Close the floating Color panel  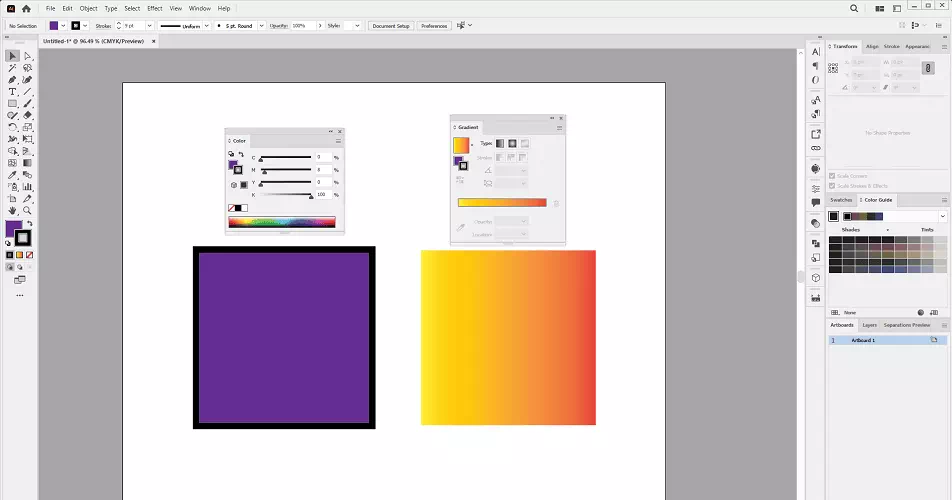(340, 131)
